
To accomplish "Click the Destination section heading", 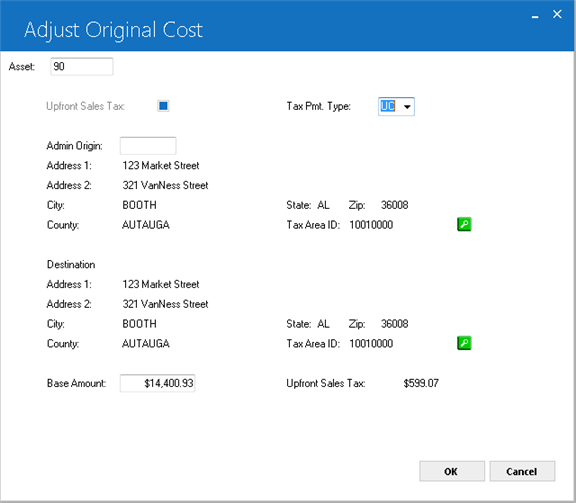I will coord(71,265).
